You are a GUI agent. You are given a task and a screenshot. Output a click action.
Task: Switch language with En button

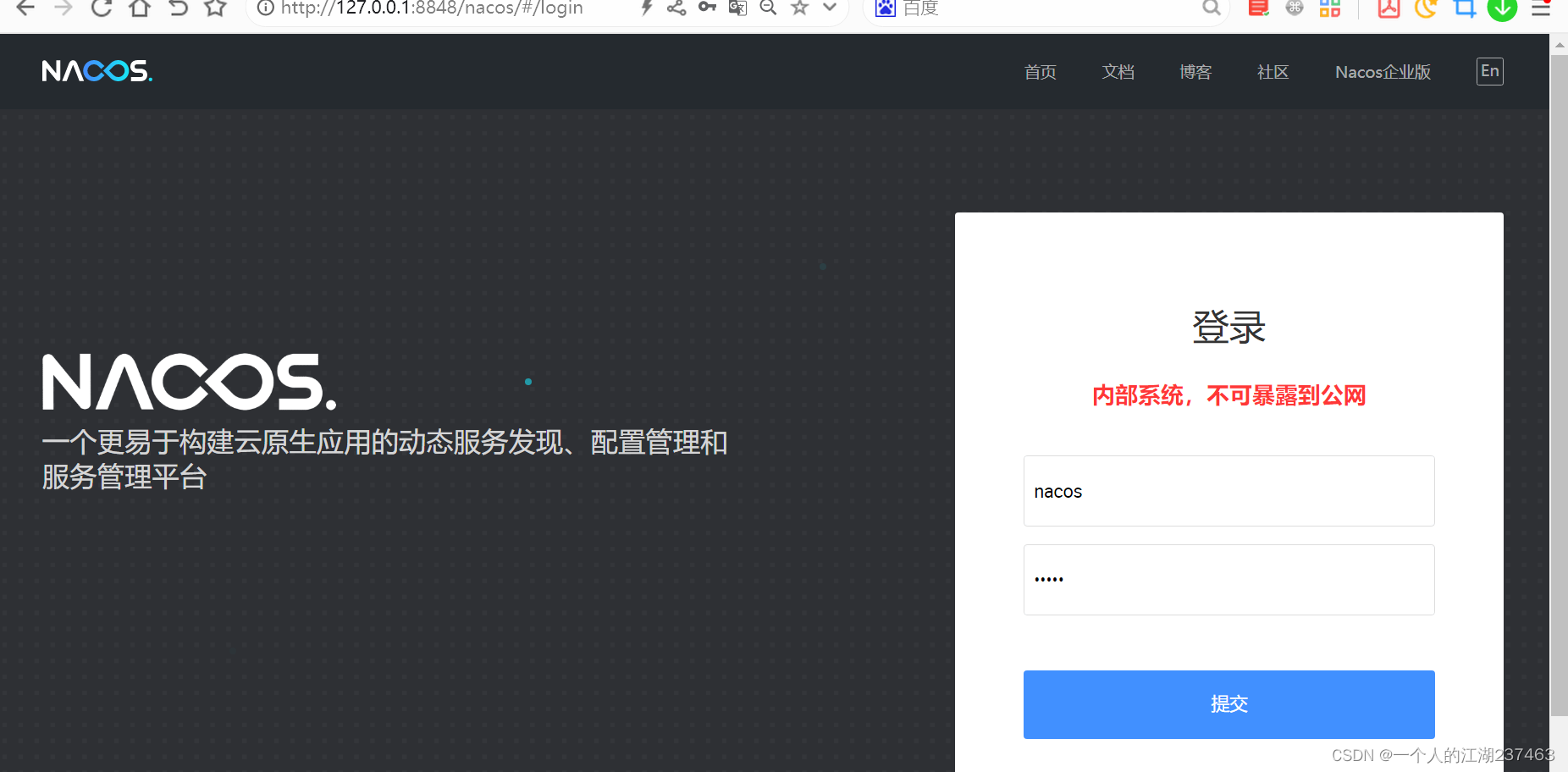[1490, 71]
